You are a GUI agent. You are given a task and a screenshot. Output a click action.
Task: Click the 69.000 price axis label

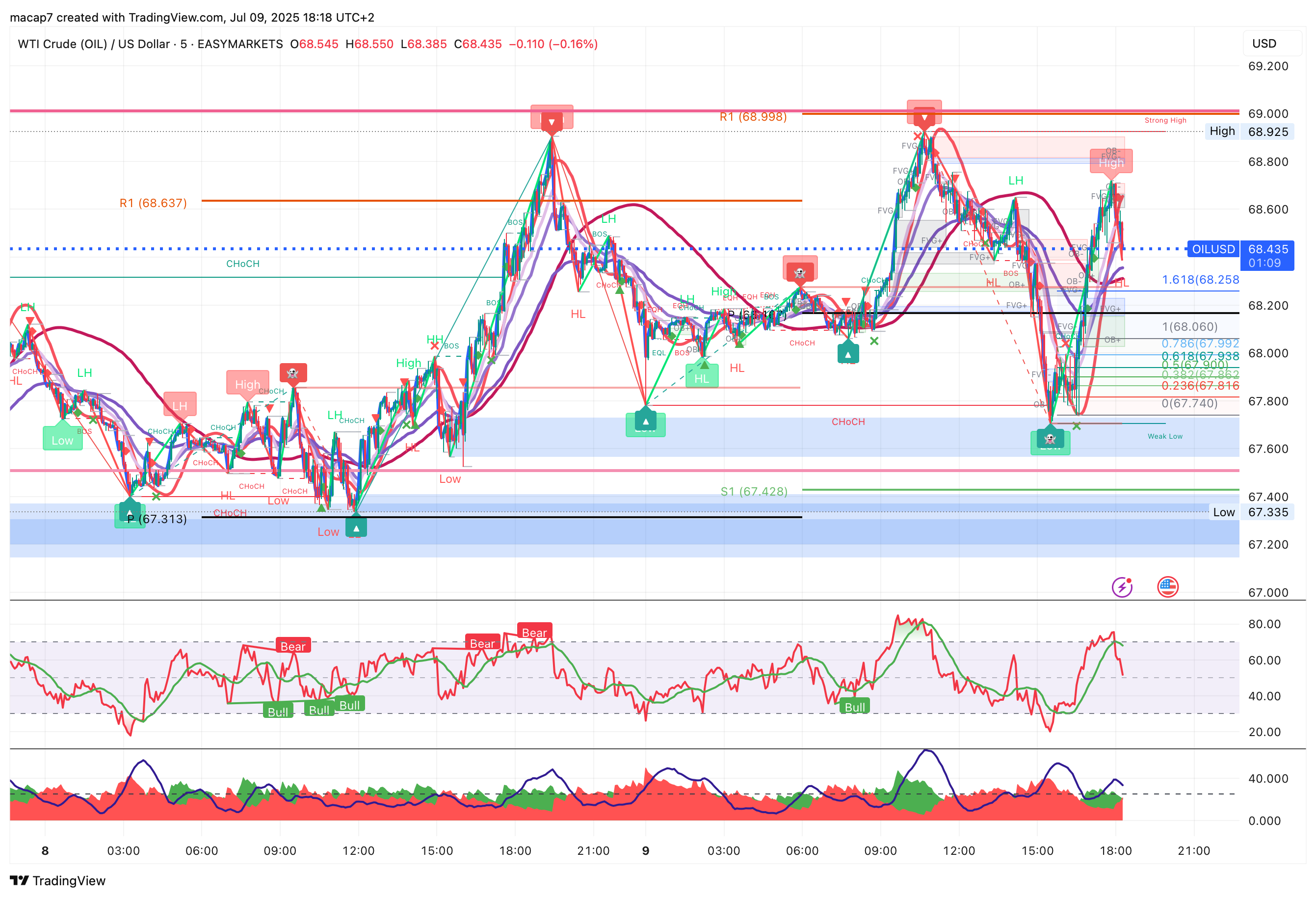tap(1268, 113)
